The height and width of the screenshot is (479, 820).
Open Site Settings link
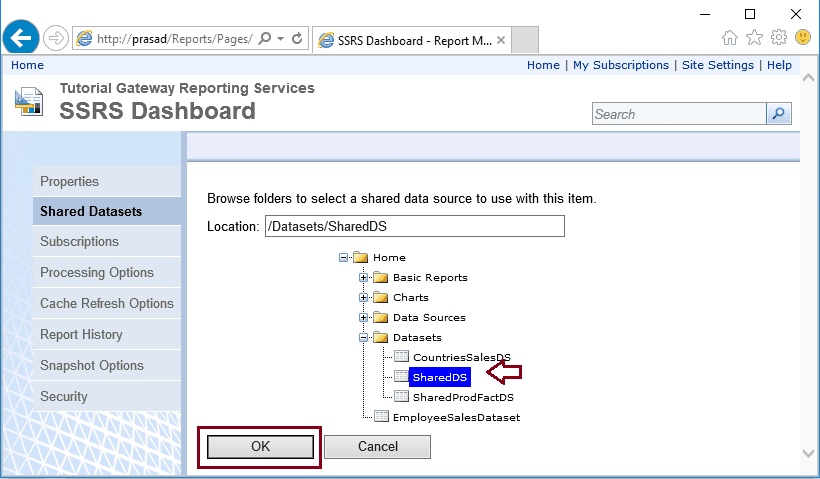coord(718,65)
